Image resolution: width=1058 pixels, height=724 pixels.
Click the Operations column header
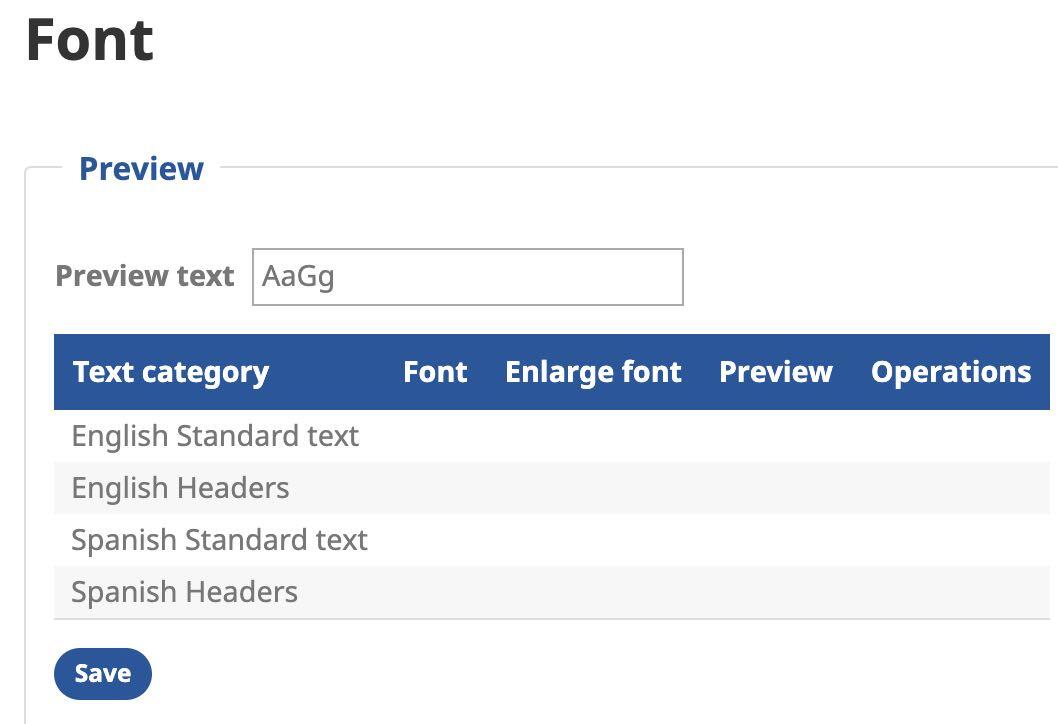click(950, 372)
